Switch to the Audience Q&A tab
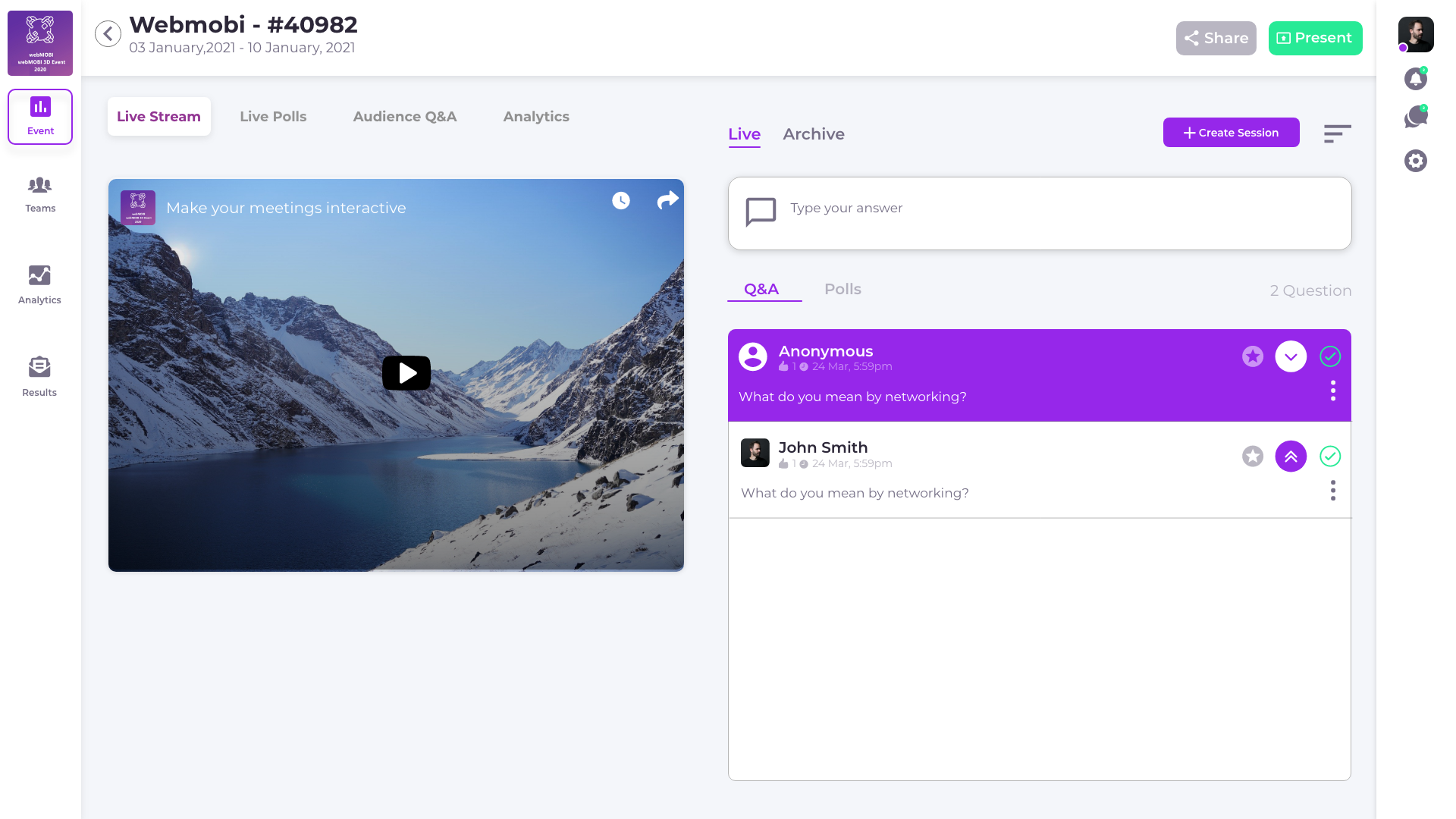The image size is (1456, 819). (x=405, y=116)
